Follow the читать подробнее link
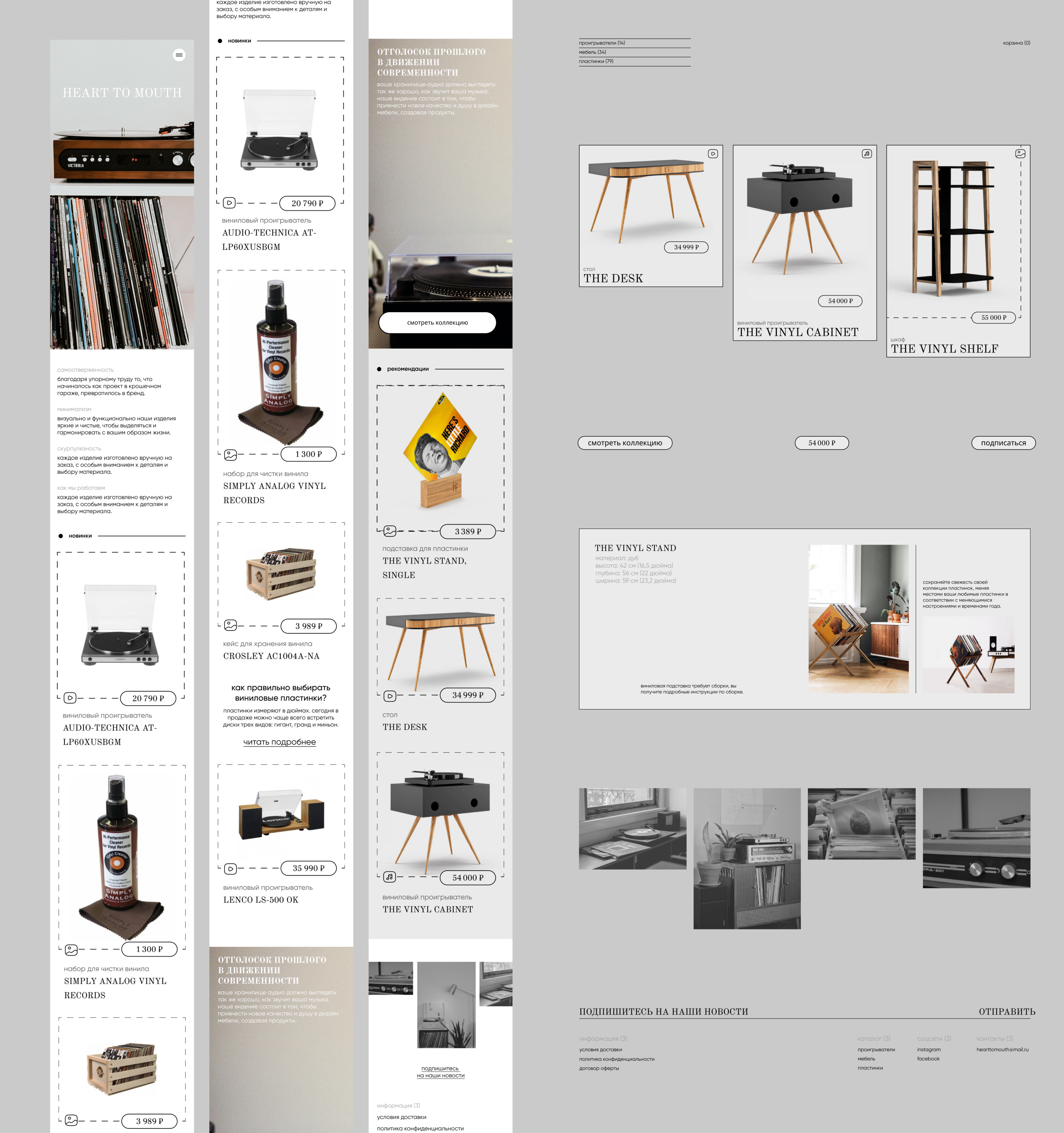Screen dimensions: 1064x1133 [x=279, y=742]
